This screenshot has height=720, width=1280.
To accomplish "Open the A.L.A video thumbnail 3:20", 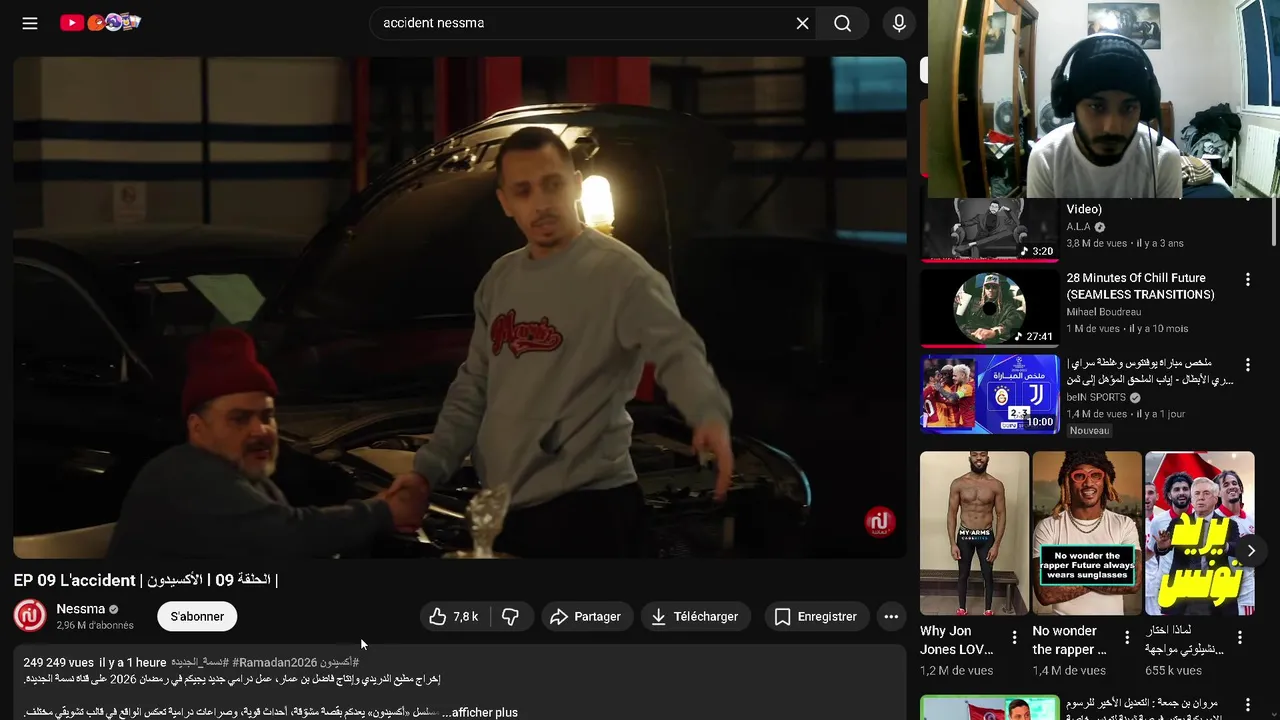I will (989, 229).
